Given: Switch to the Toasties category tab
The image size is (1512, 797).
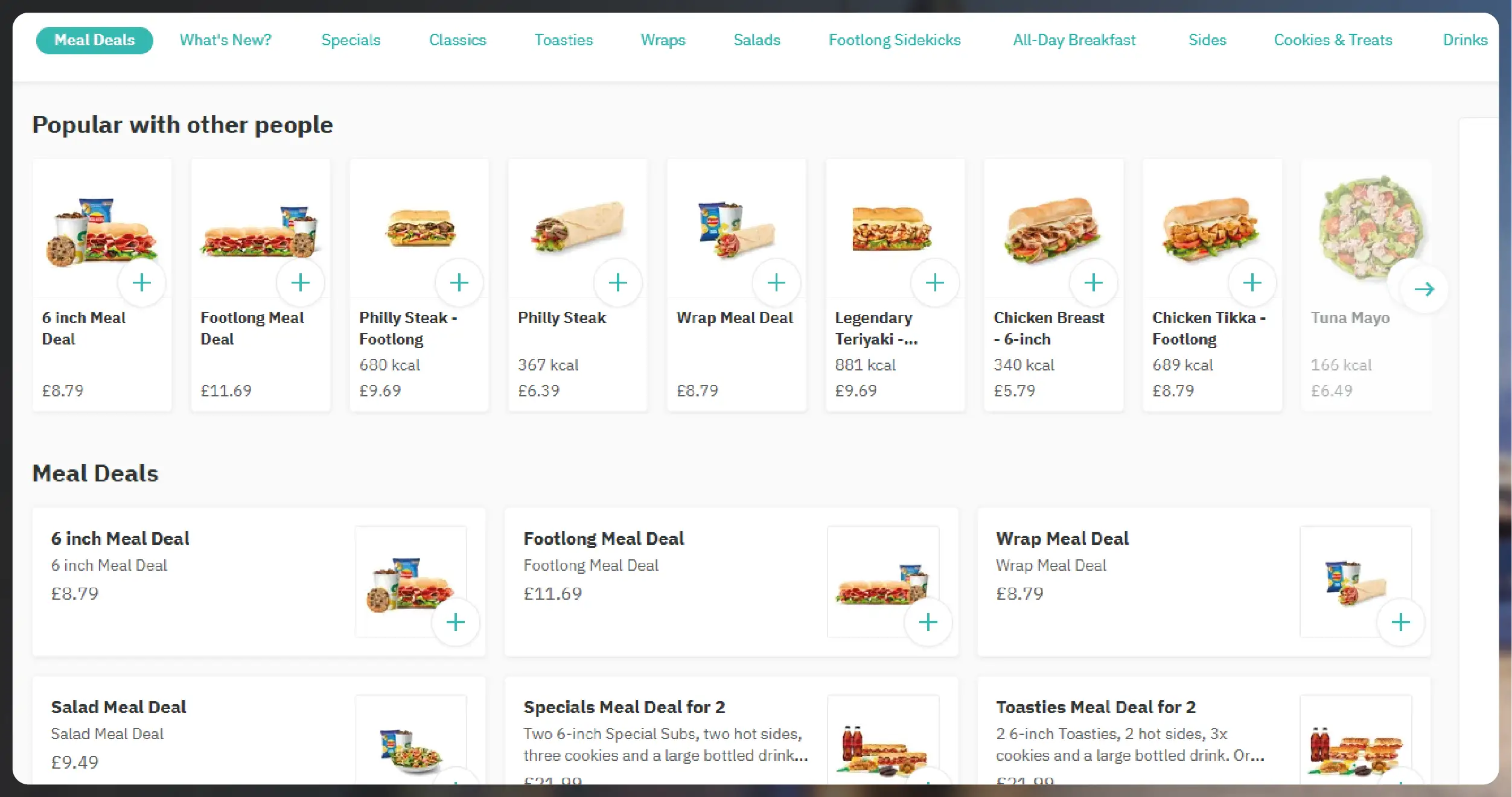Looking at the screenshot, I should tap(563, 40).
